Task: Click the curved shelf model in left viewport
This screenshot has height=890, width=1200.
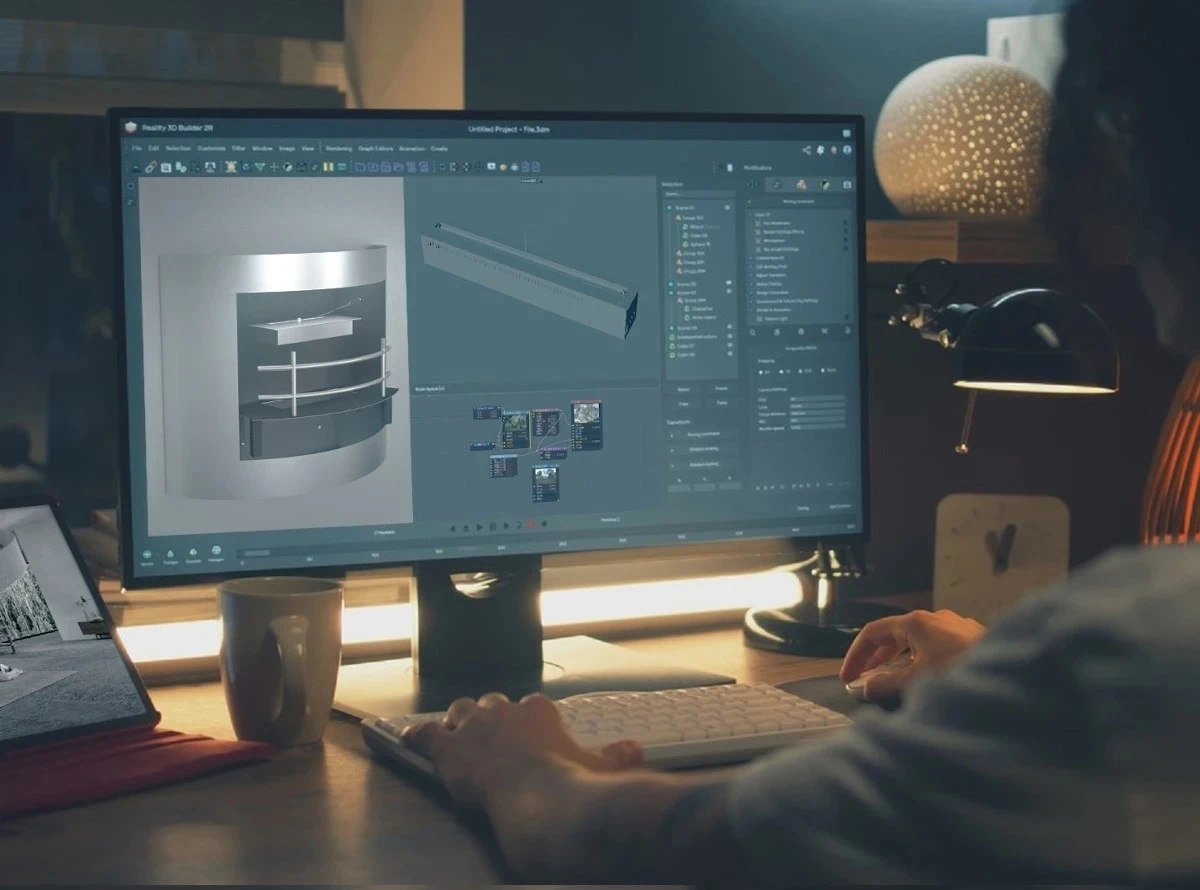Action: pos(274,371)
